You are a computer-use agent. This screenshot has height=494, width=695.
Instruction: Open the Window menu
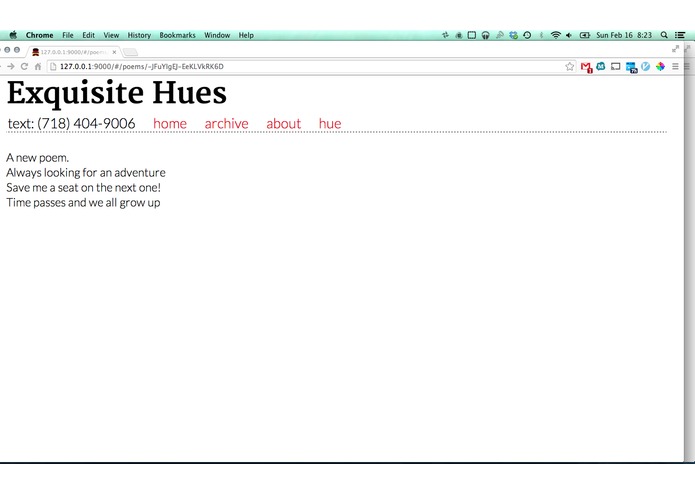(x=217, y=35)
